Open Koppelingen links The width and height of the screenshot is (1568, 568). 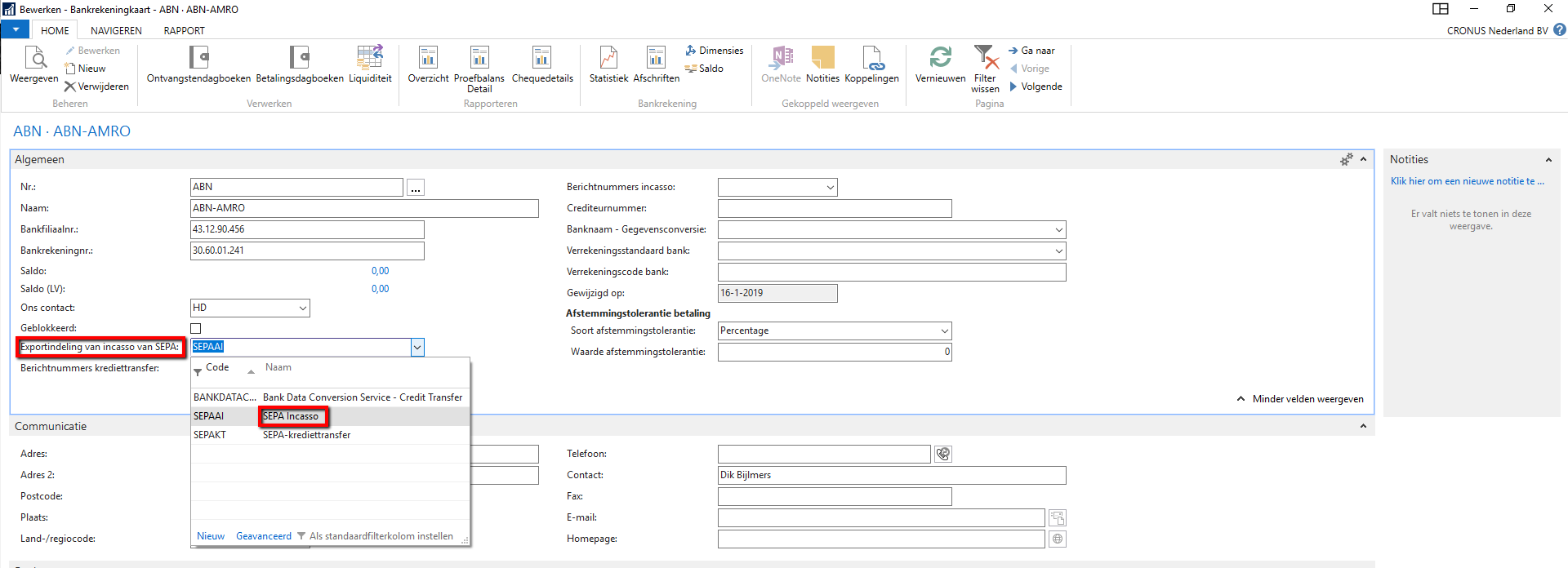(871, 65)
